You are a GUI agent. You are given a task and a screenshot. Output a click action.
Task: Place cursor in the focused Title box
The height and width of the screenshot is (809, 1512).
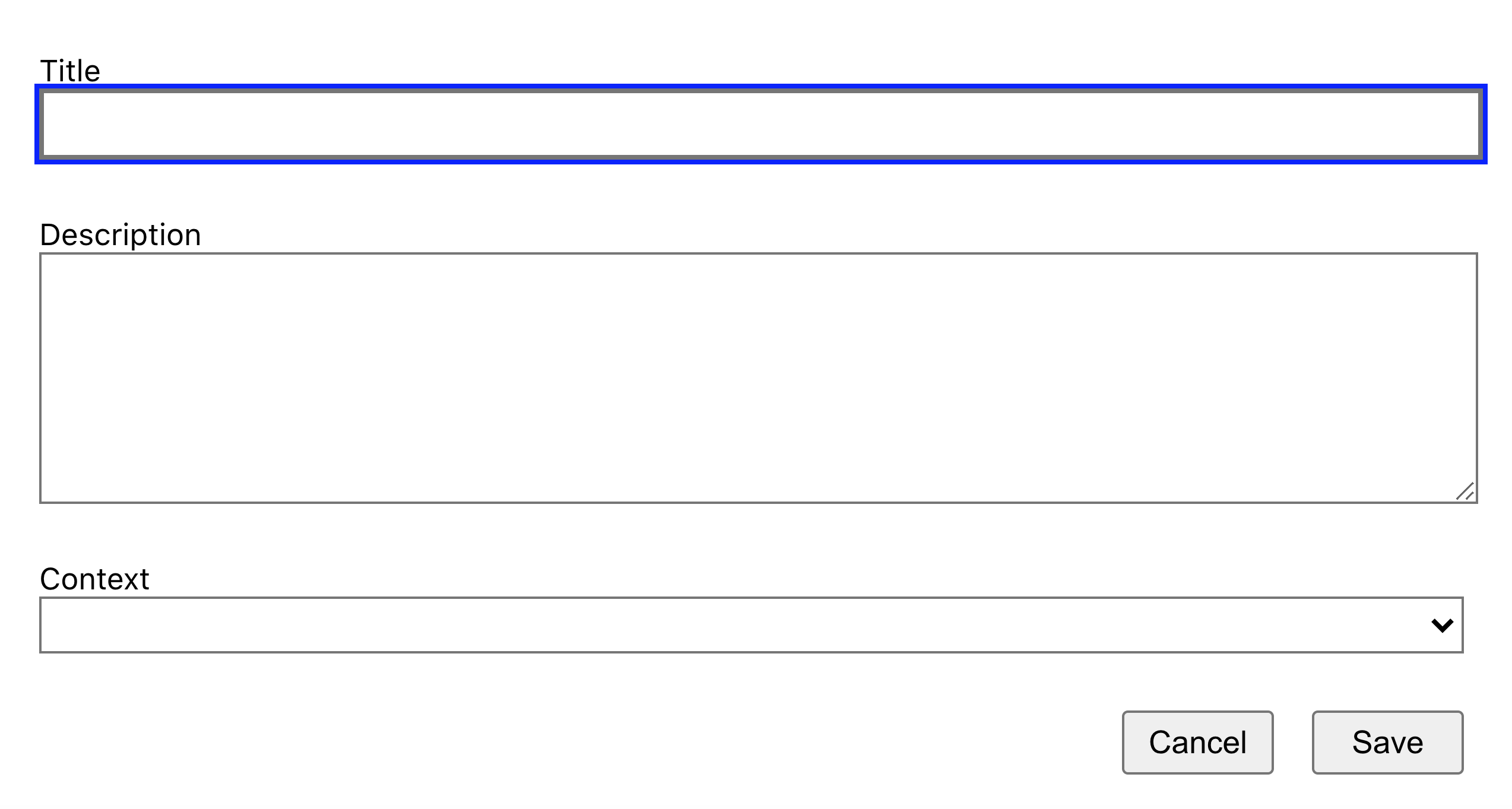coord(760,124)
